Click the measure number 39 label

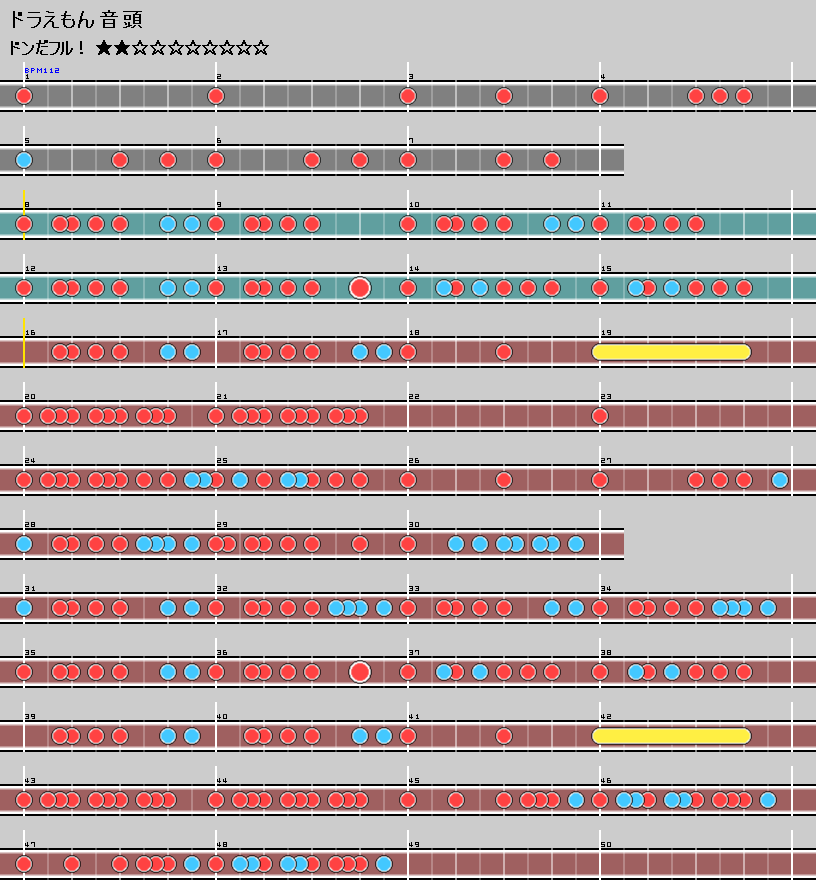(x=30, y=717)
